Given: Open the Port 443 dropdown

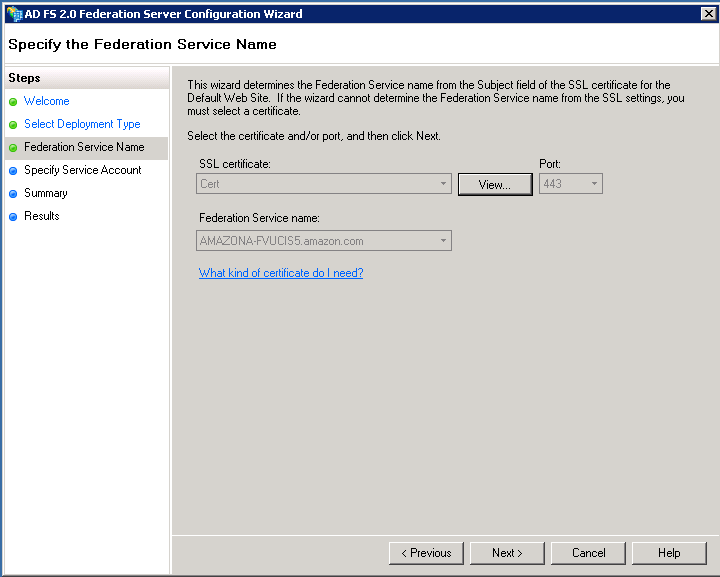Looking at the screenshot, I should 570,184.
